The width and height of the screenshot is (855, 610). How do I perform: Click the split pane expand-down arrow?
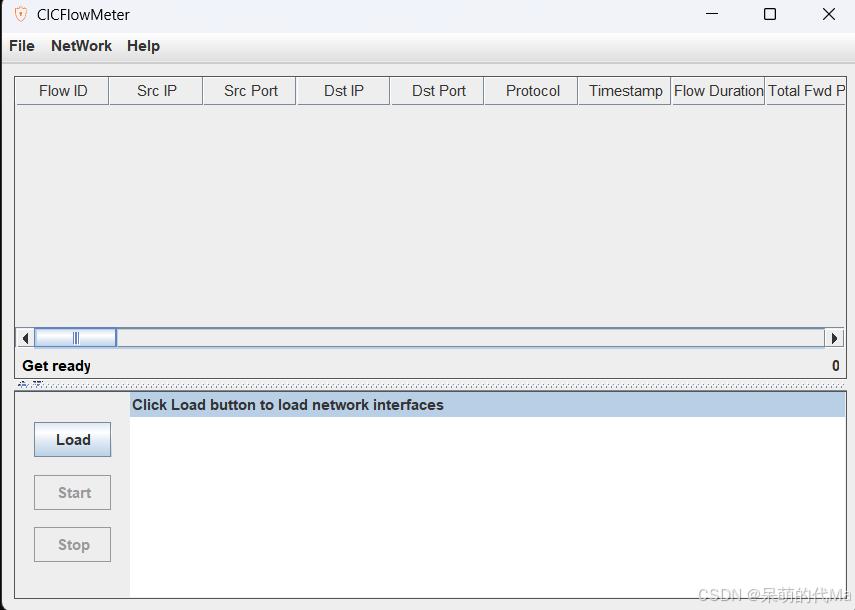37,383
